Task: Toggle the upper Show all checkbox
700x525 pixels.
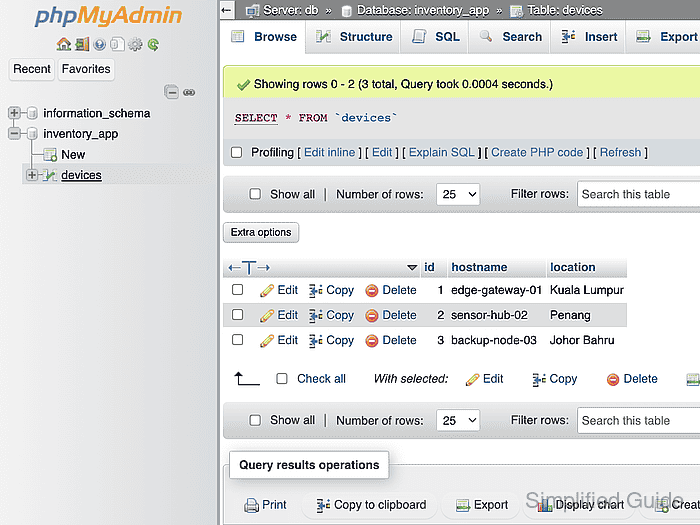Action: (x=255, y=194)
